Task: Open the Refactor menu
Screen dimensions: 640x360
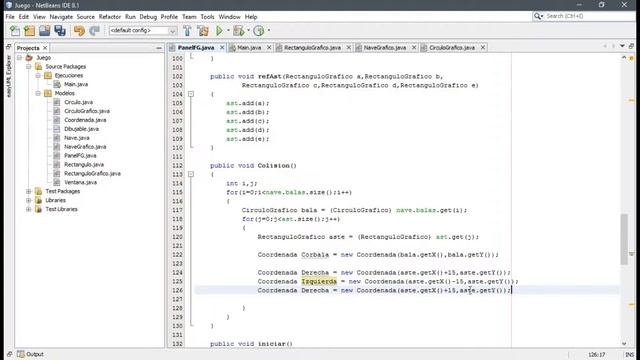Action: click(110, 17)
